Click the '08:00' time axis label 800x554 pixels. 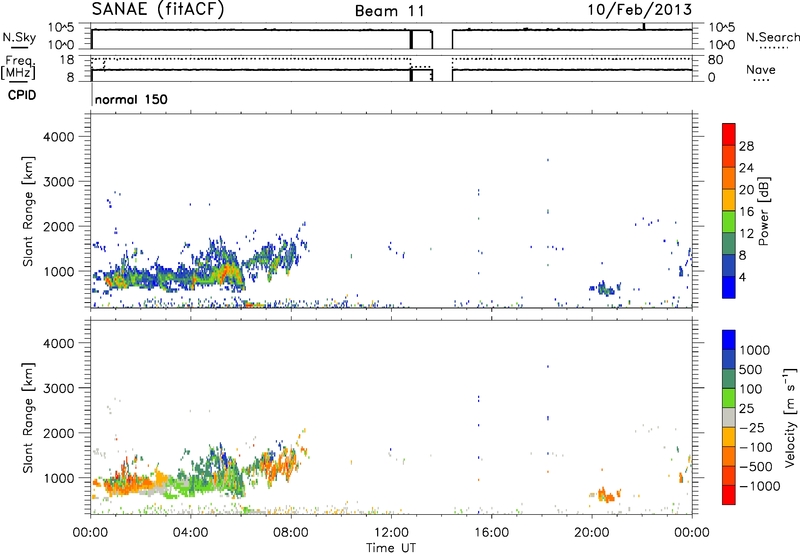tap(291, 533)
